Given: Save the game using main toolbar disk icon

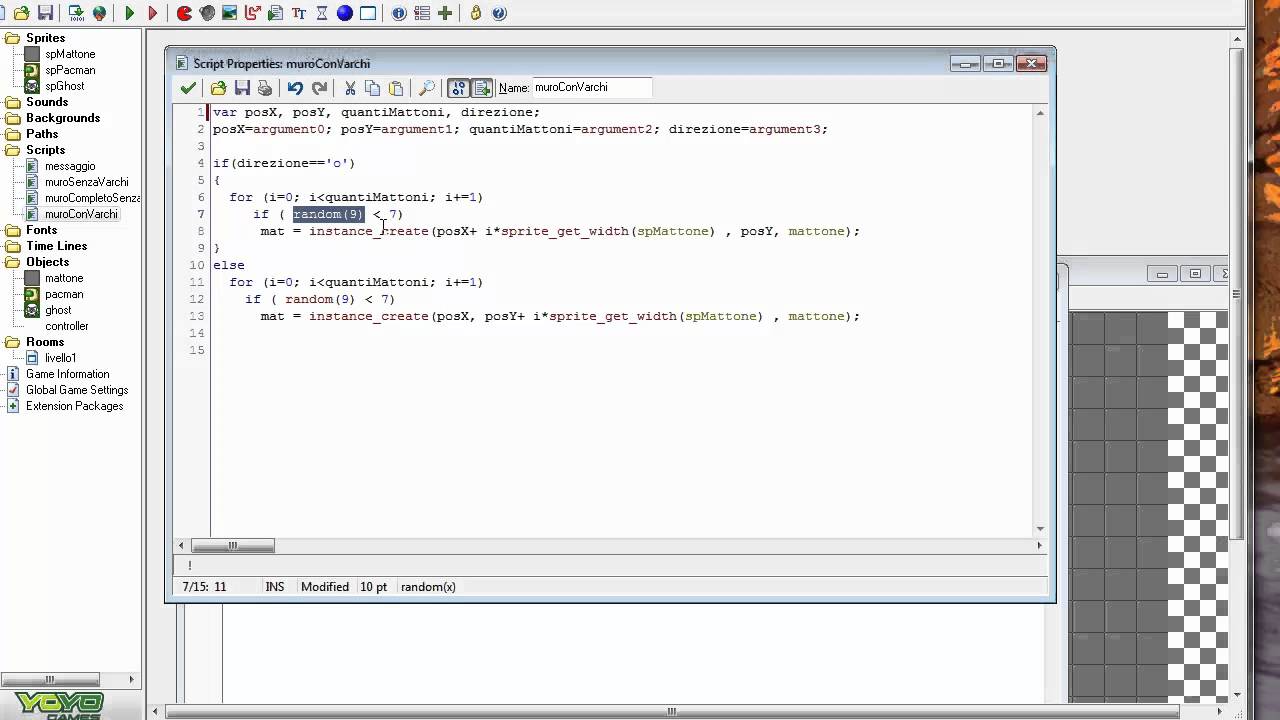Looking at the screenshot, I should 45,13.
